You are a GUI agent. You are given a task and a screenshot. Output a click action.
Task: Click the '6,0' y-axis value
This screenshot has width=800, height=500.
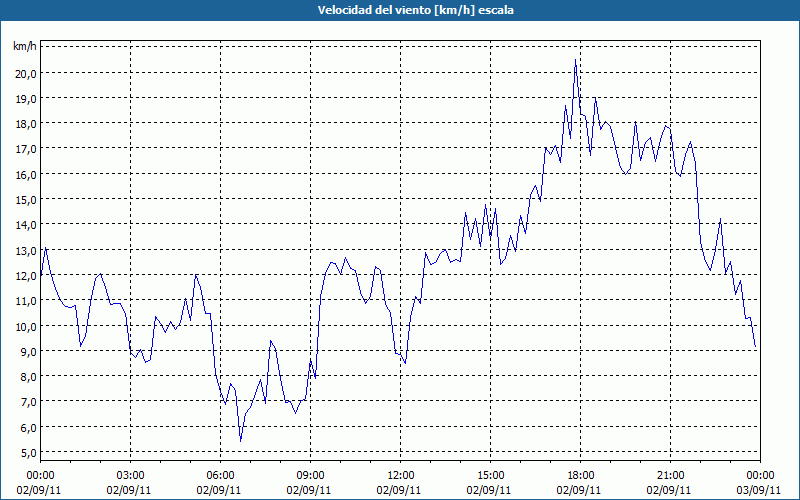[x=29, y=428]
